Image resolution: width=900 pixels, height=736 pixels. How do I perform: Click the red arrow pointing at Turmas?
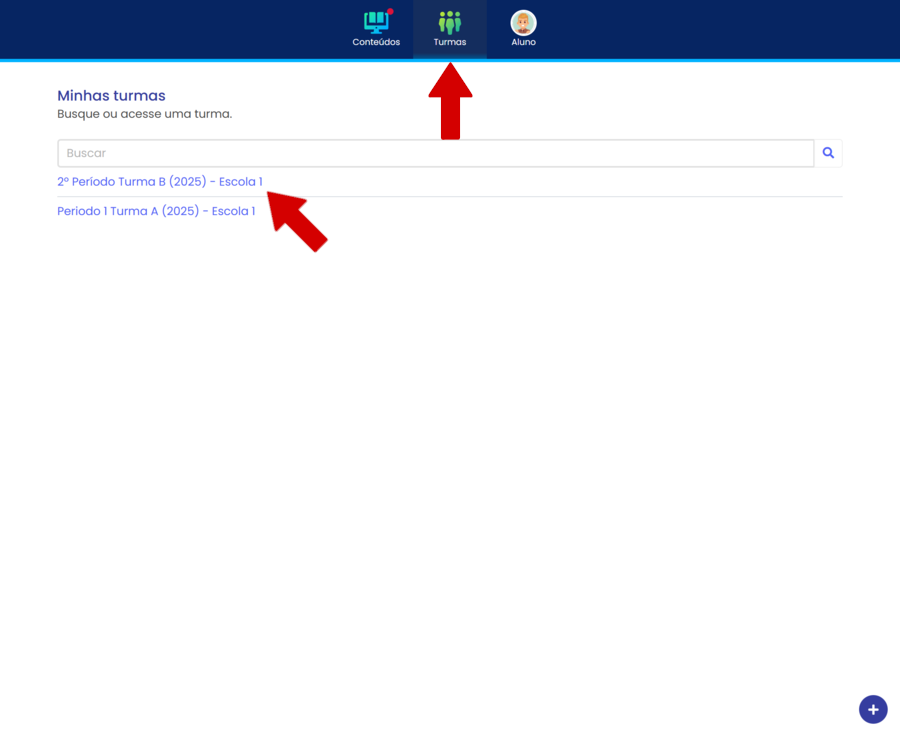point(450,102)
